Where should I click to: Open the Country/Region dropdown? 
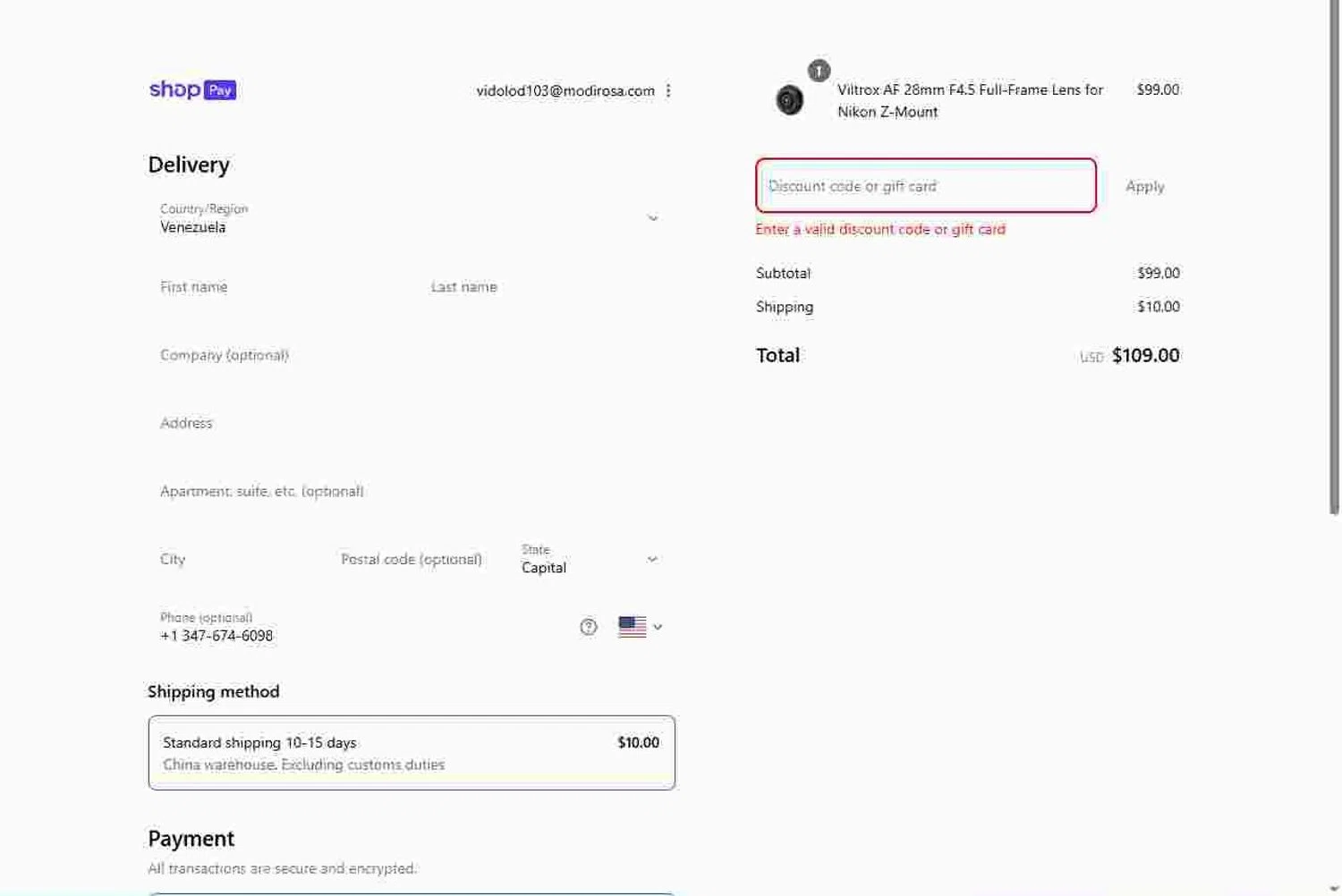point(410,218)
